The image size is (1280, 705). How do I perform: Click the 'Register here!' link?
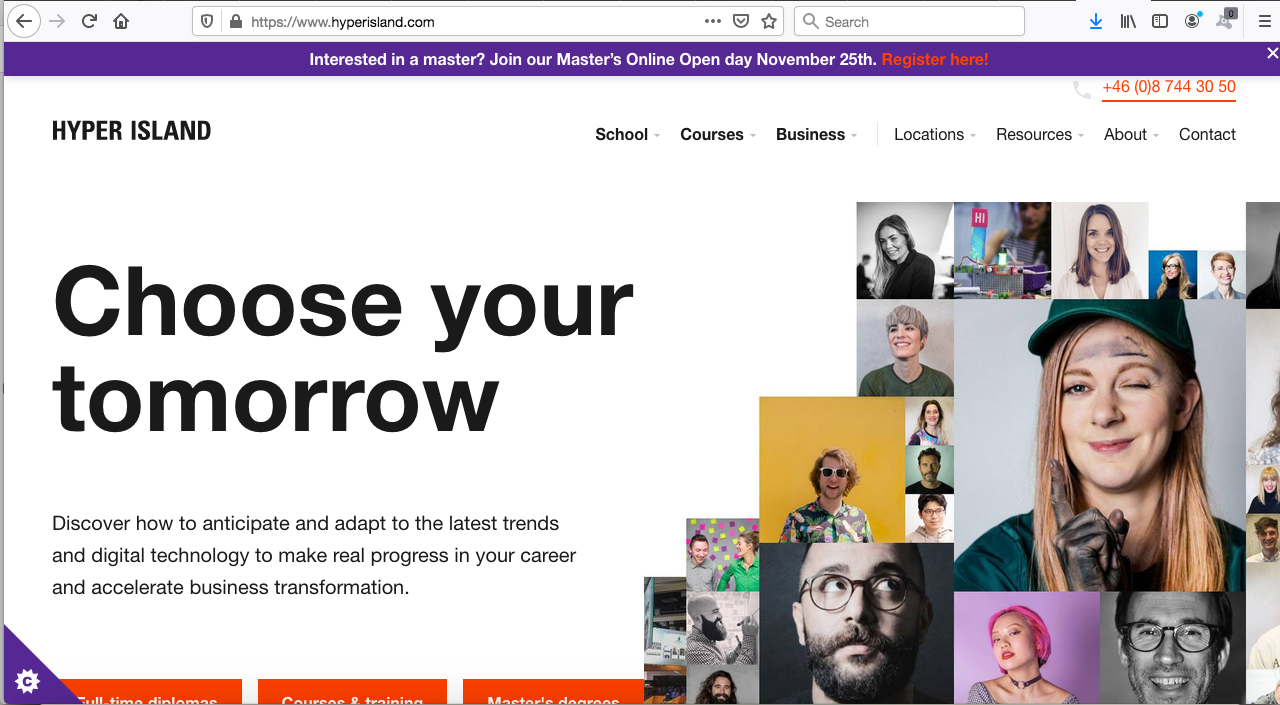pos(934,60)
